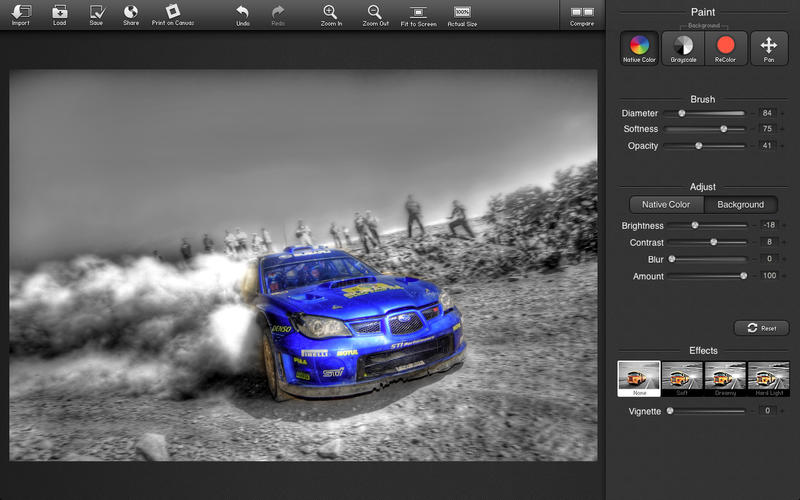Click the Contrast value field showing 8

tap(769, 242)
